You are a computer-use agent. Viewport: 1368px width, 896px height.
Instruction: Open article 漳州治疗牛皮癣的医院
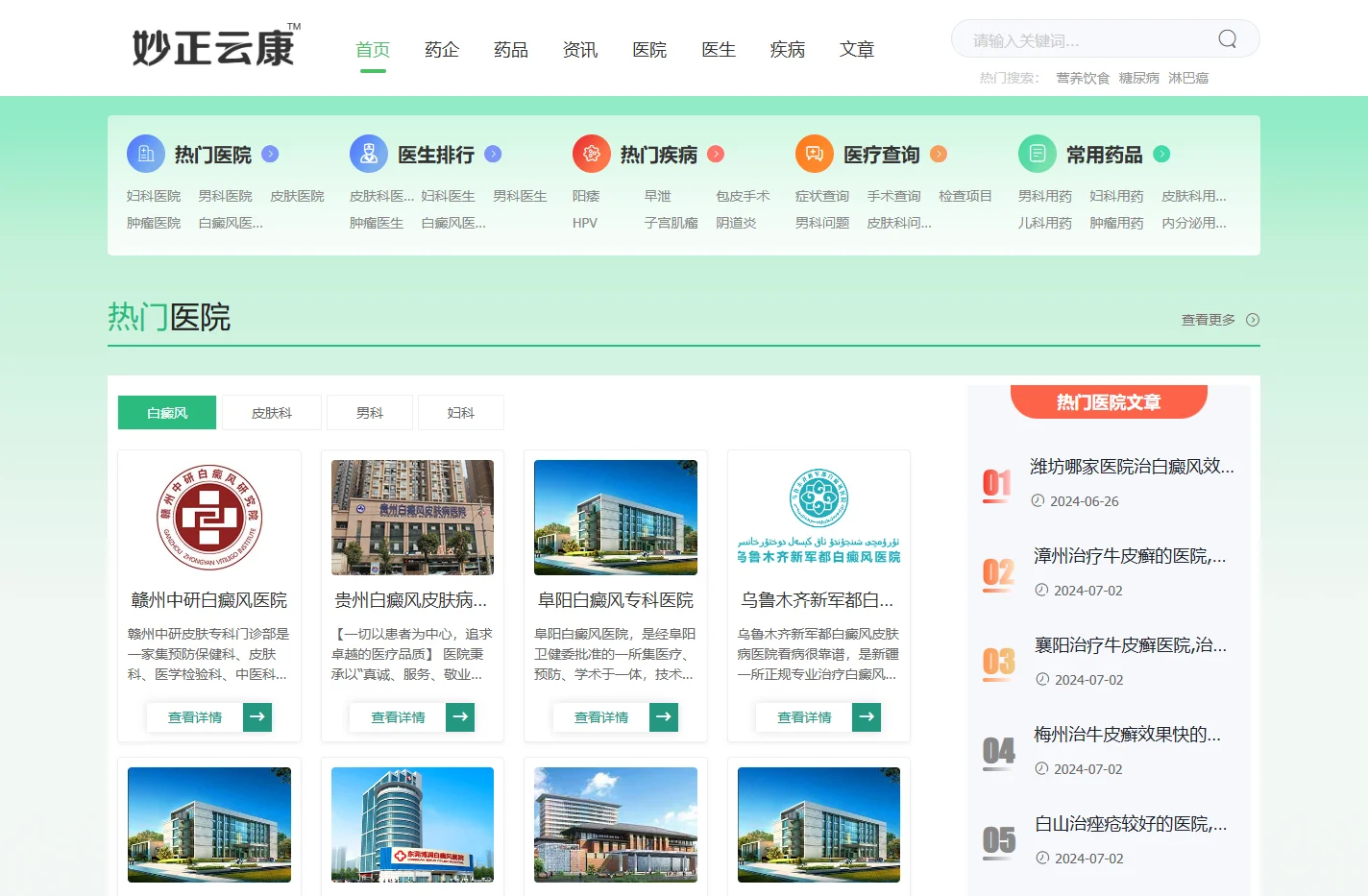[1130, 556]
